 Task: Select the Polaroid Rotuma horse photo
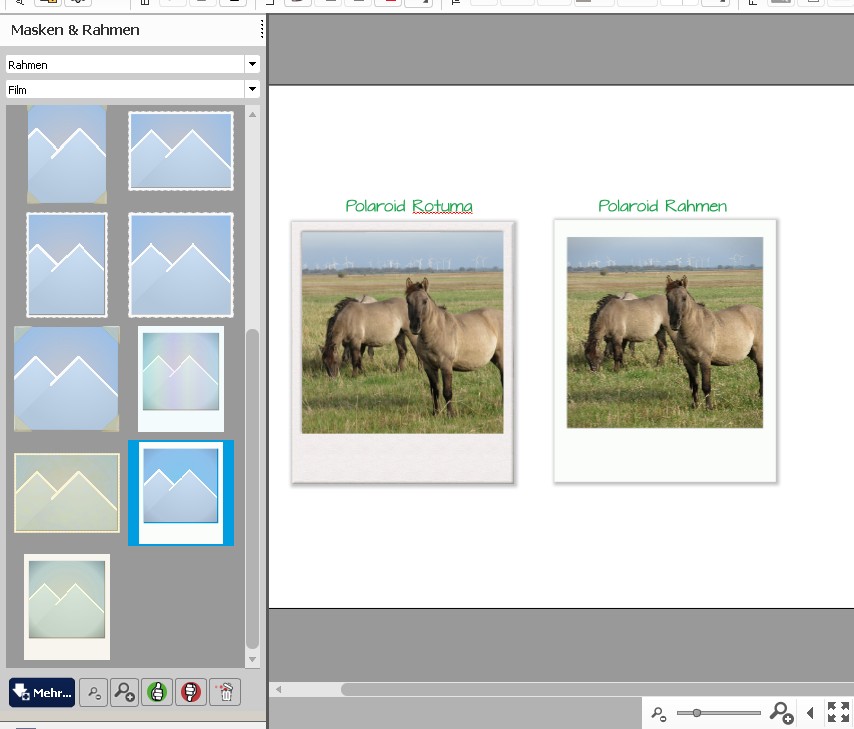[x=402, y=332]
